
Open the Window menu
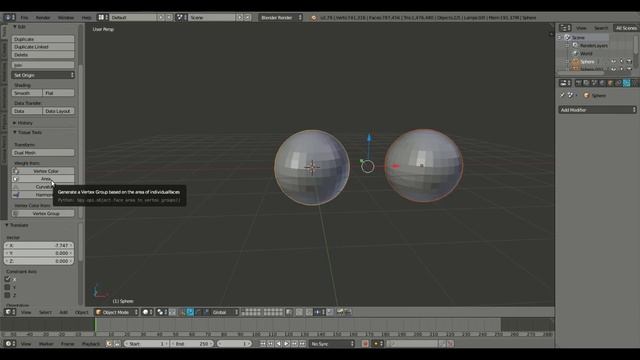66,18
